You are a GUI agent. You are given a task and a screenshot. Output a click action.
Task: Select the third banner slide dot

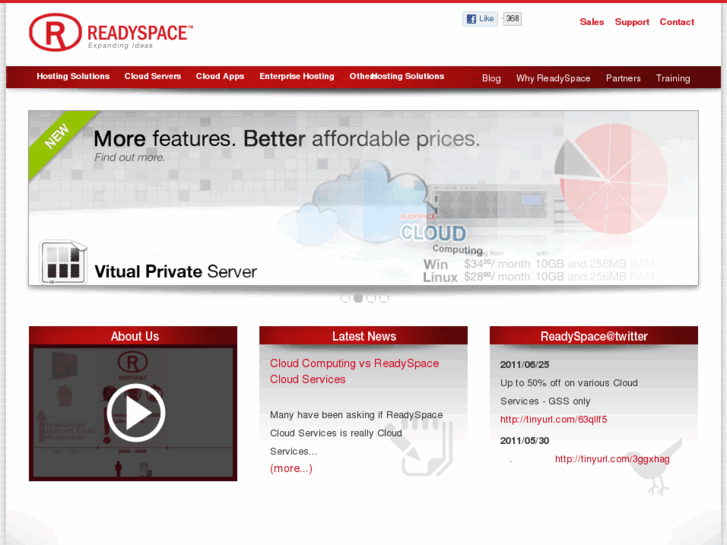371,298
